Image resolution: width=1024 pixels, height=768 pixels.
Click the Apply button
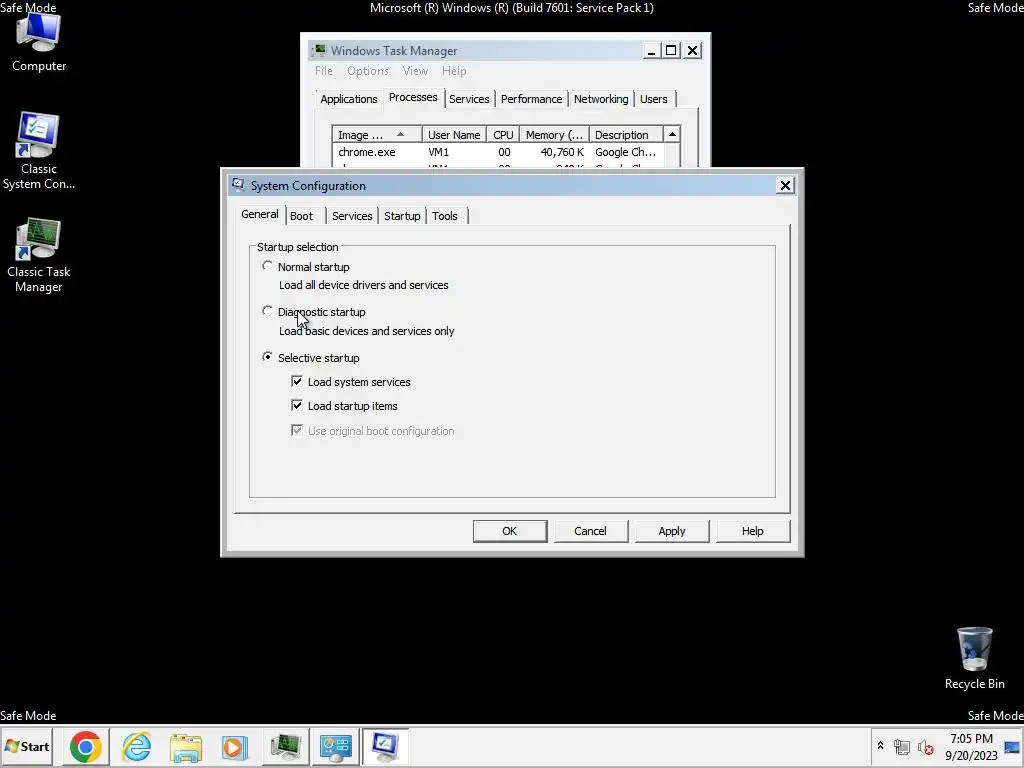[671, 531]
